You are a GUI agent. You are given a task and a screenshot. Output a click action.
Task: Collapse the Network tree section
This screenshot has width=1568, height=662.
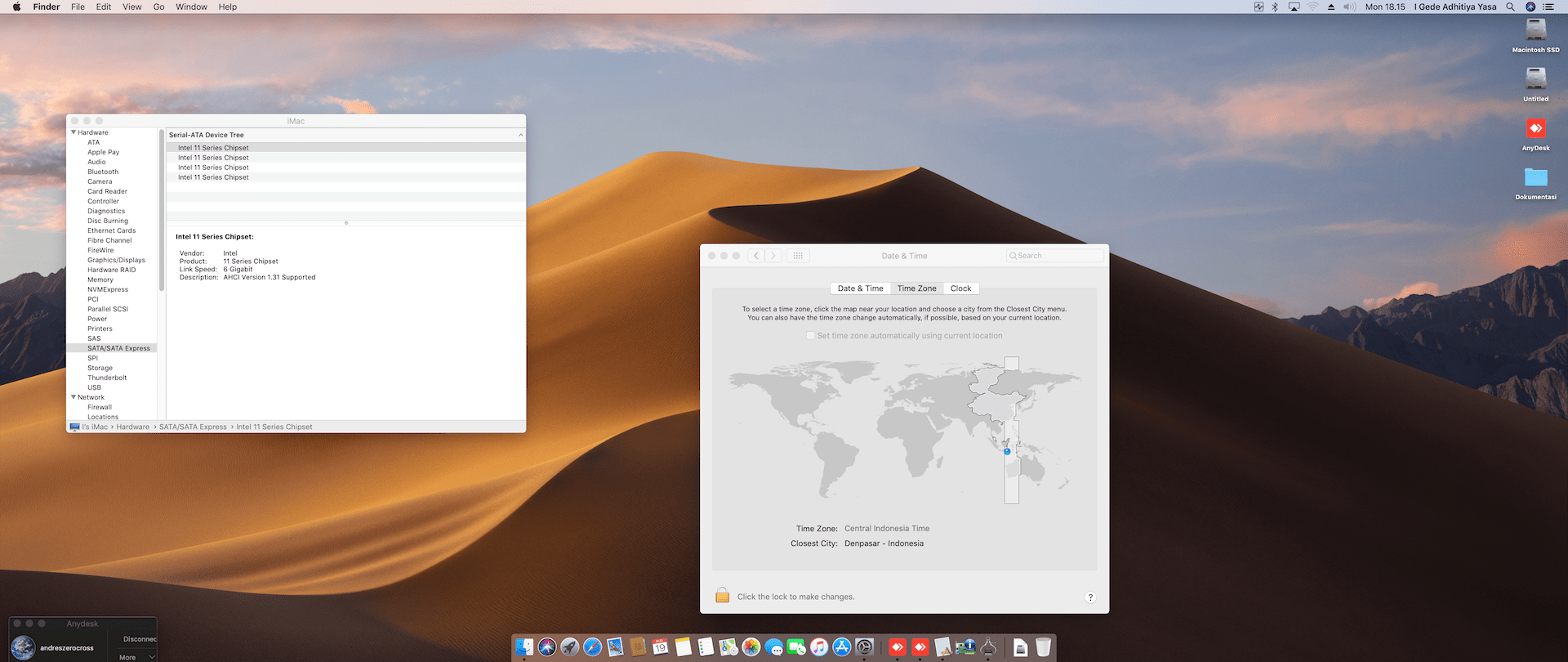coord(73,397)
